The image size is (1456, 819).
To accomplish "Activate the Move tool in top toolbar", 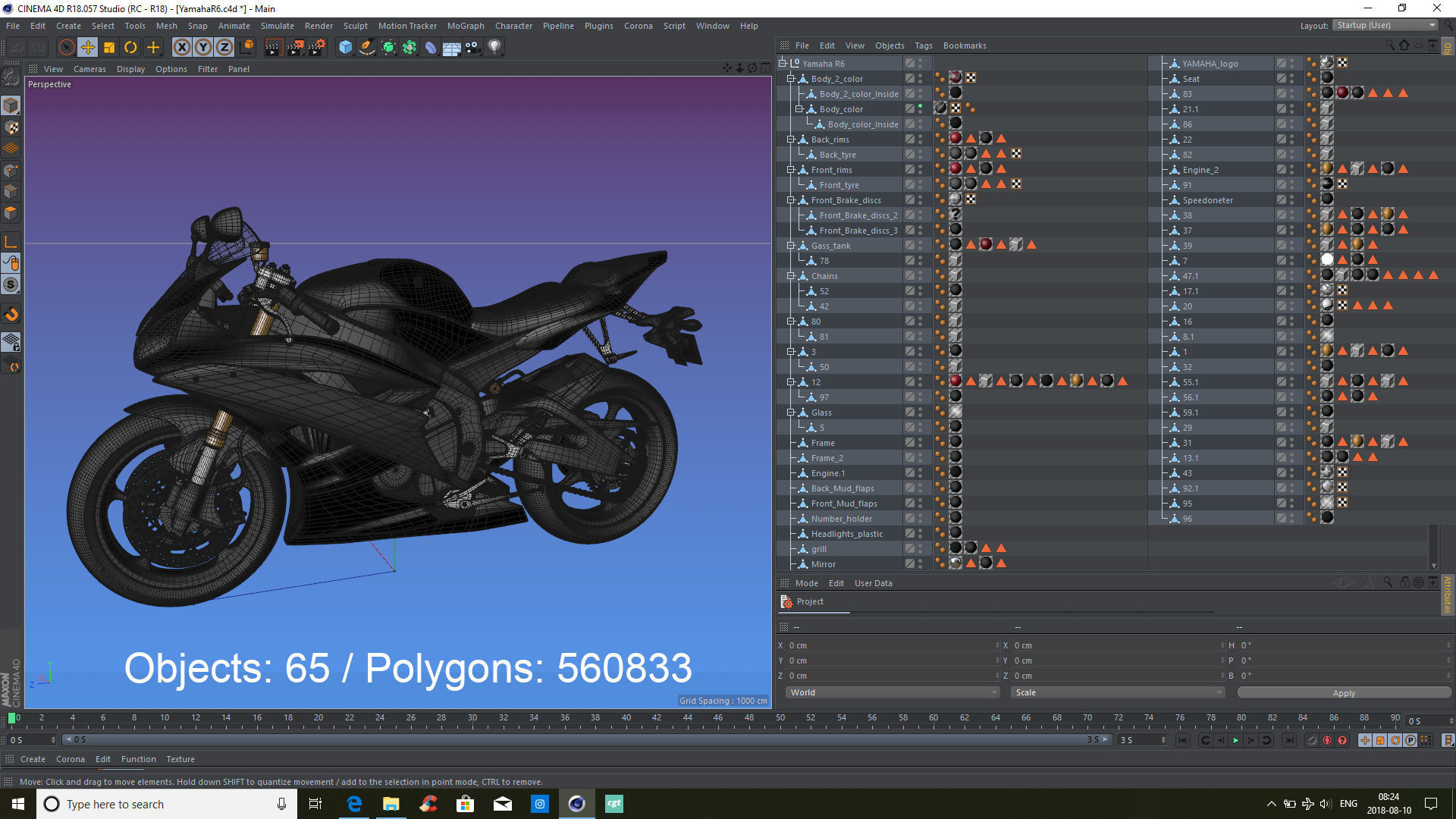I will (x=88, y=47).
